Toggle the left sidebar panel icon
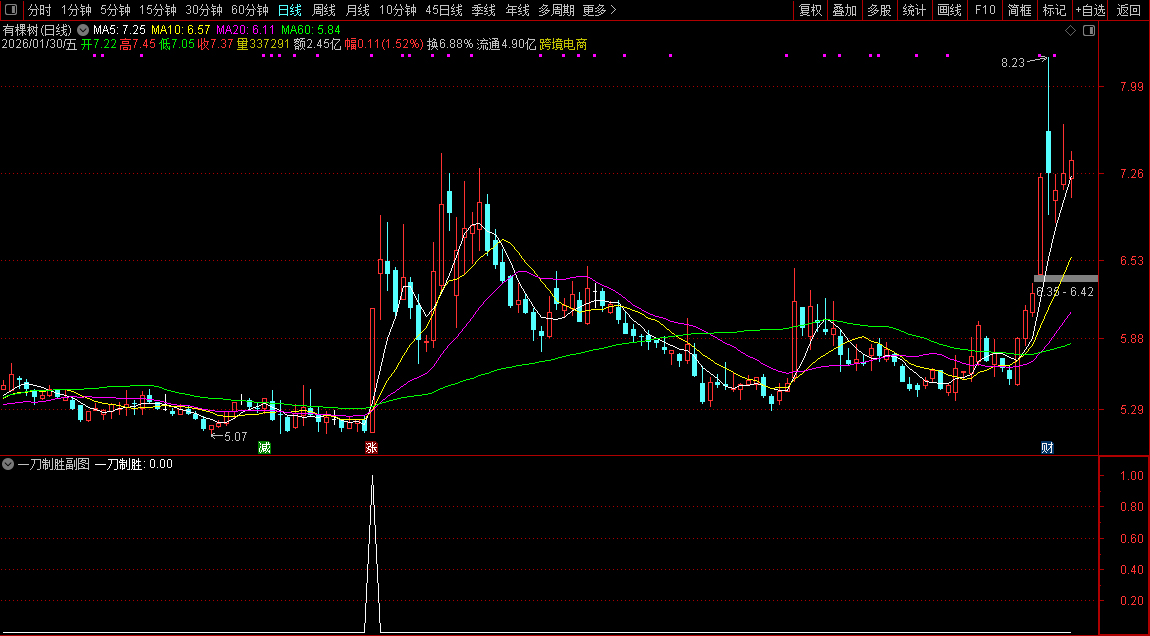This screenshot has width=1150, height=636. pyautogui.click(x=12, y=10)
